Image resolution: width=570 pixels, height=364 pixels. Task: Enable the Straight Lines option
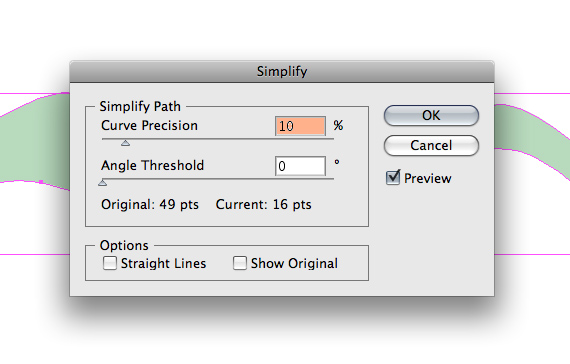point(110,263)
